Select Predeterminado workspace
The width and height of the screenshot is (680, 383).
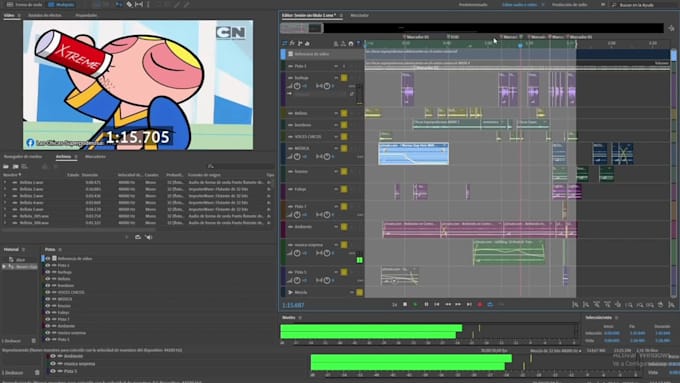[x=473, y=5]
